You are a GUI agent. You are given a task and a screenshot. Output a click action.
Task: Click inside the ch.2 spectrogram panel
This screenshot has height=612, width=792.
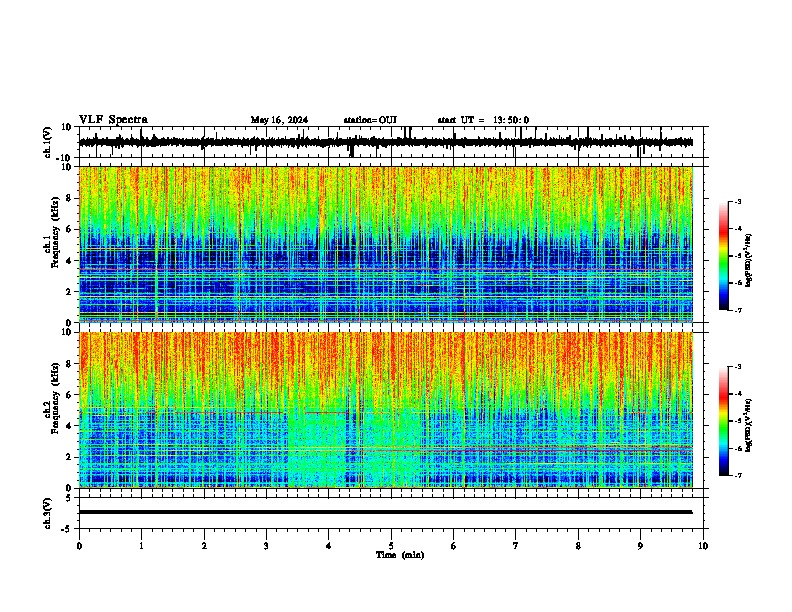(386, 410)
